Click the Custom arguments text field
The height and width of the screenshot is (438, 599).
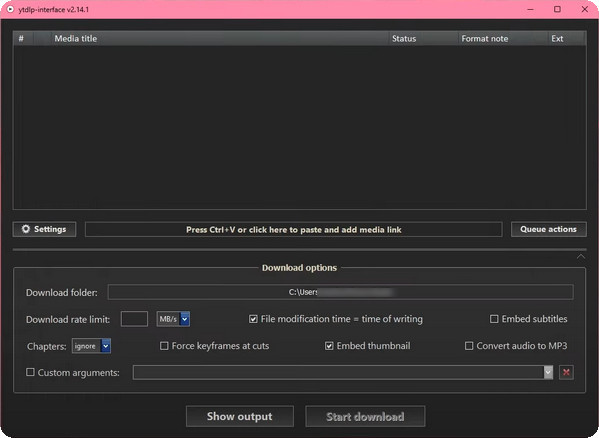338,372
